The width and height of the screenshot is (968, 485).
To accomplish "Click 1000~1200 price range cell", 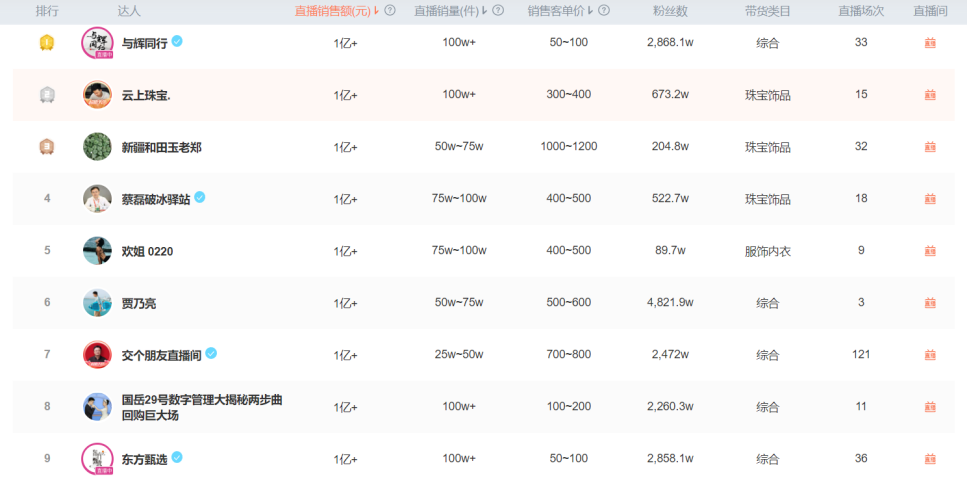I will 568,146.
